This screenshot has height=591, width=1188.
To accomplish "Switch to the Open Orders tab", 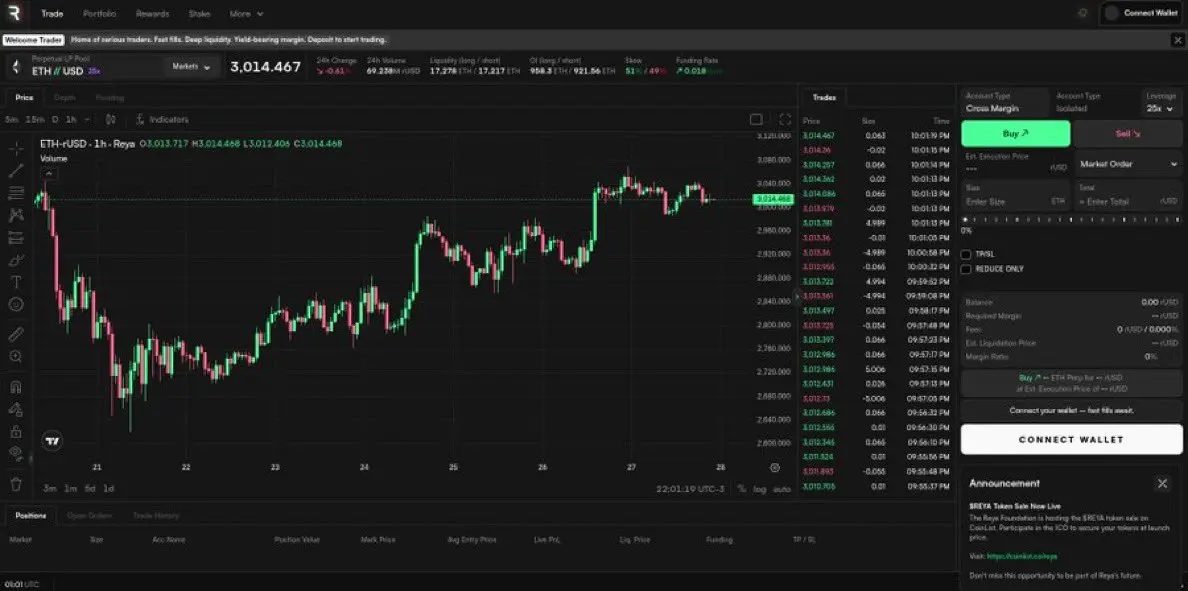I will [89, 515].
